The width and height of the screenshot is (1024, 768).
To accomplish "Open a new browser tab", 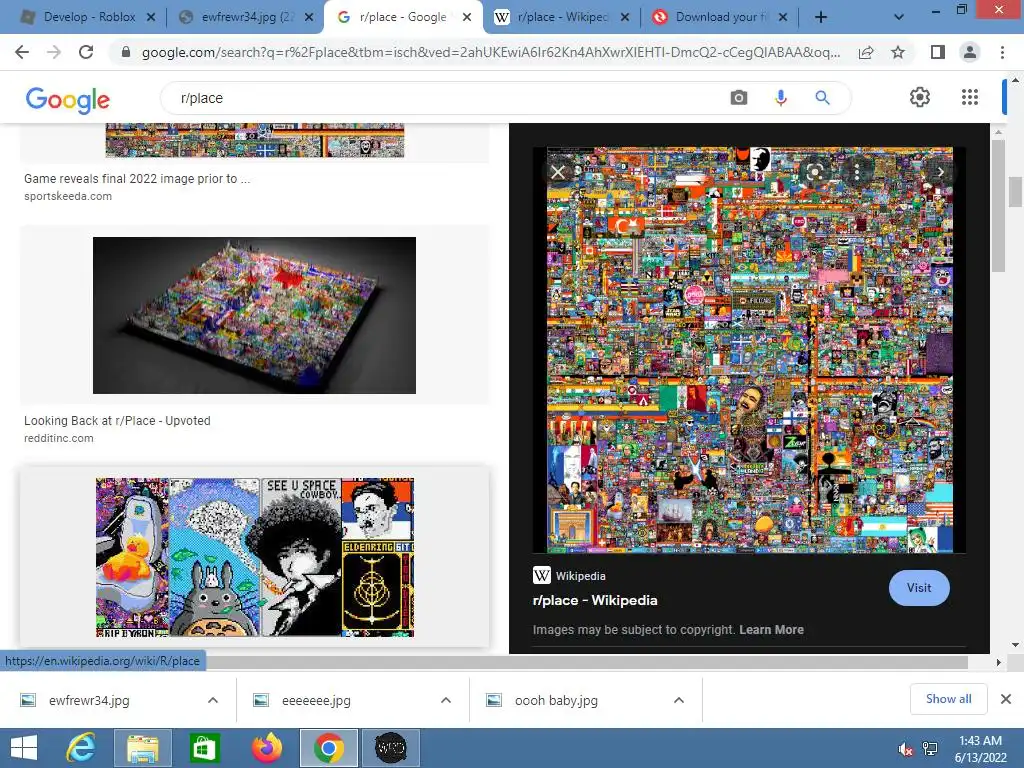I will 821,17.
